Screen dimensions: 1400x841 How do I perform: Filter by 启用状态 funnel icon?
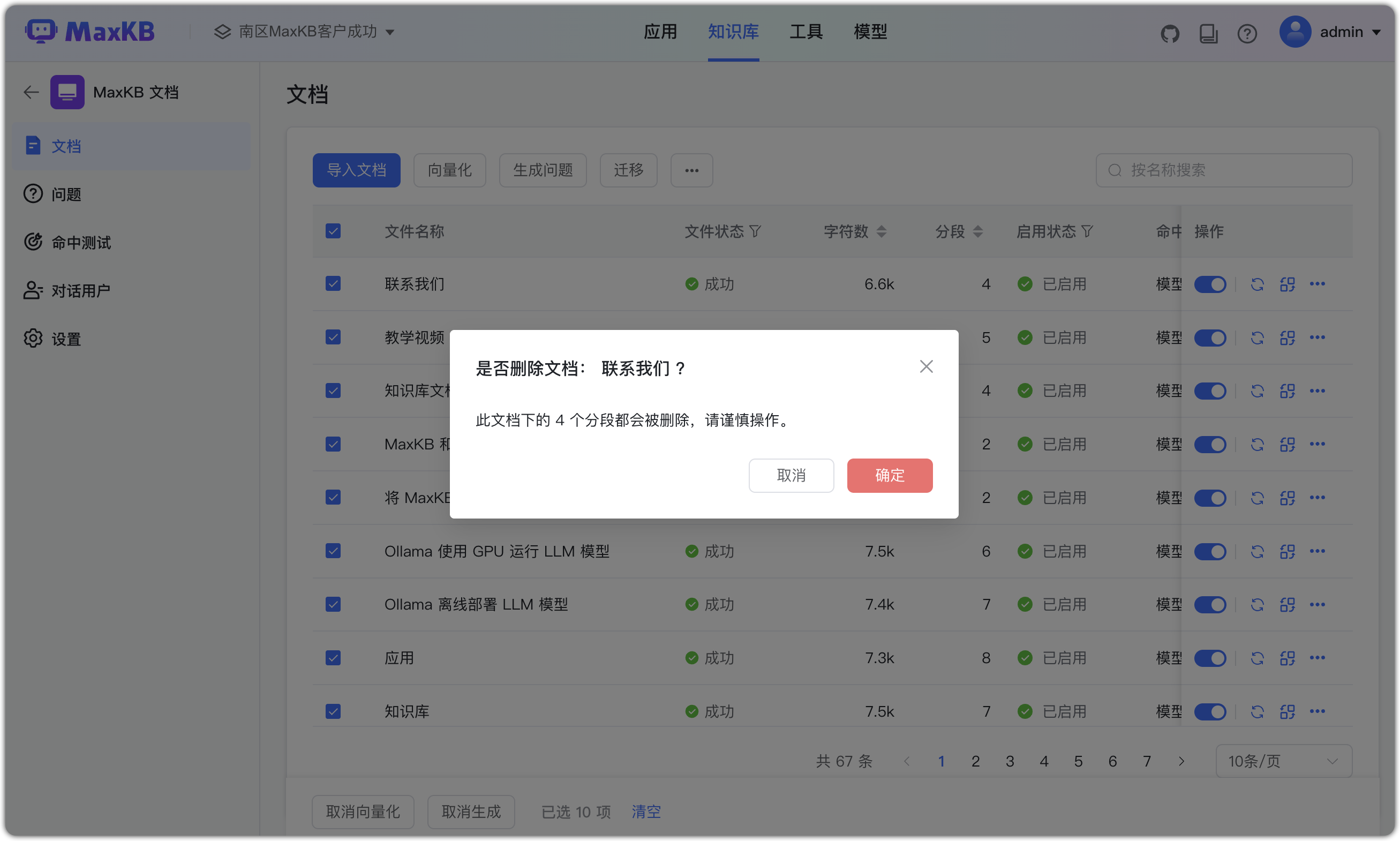point(1086,231)
